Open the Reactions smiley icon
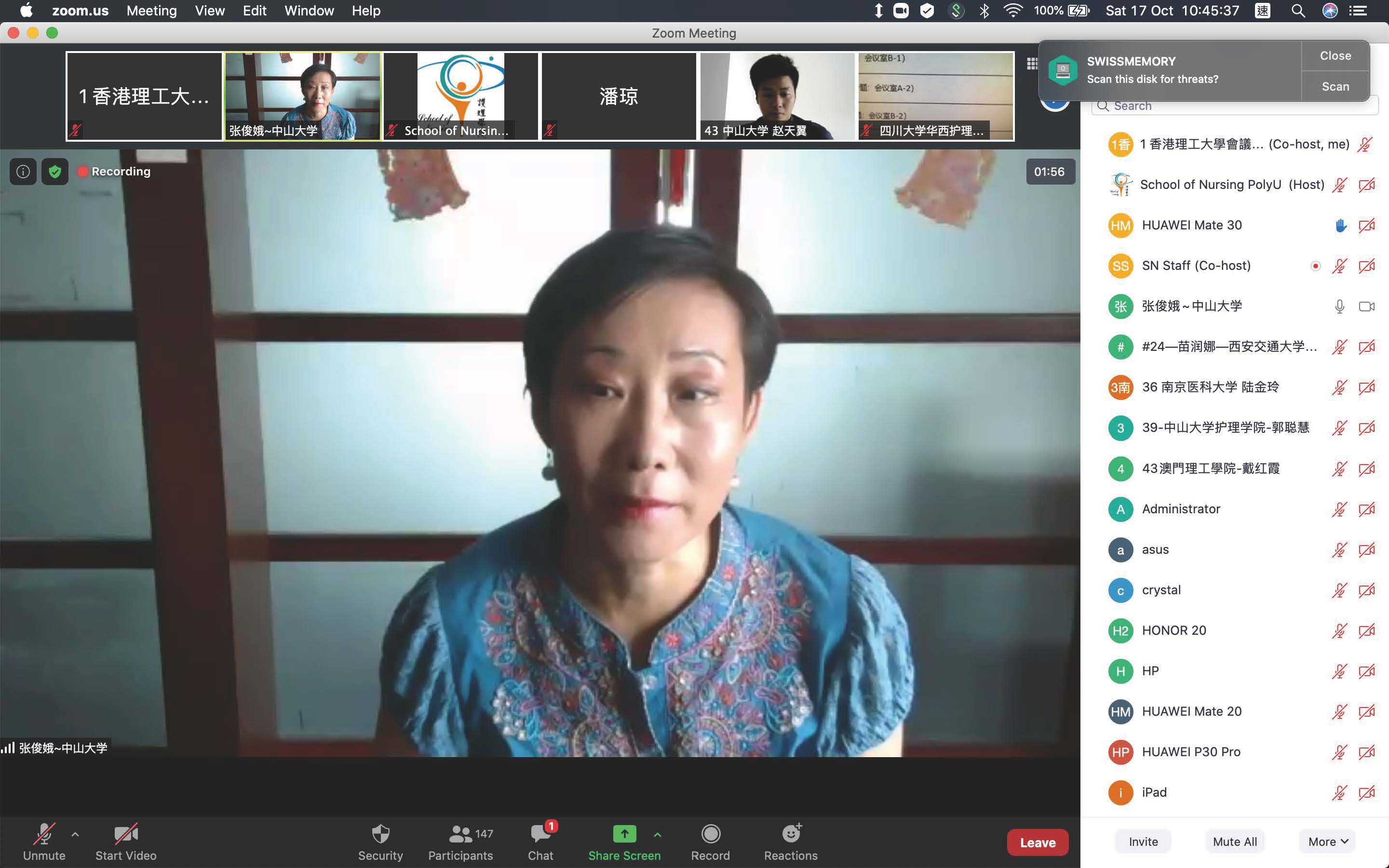Image resolution: width=1389 pixels, height=868 pixels. point(791,834)
